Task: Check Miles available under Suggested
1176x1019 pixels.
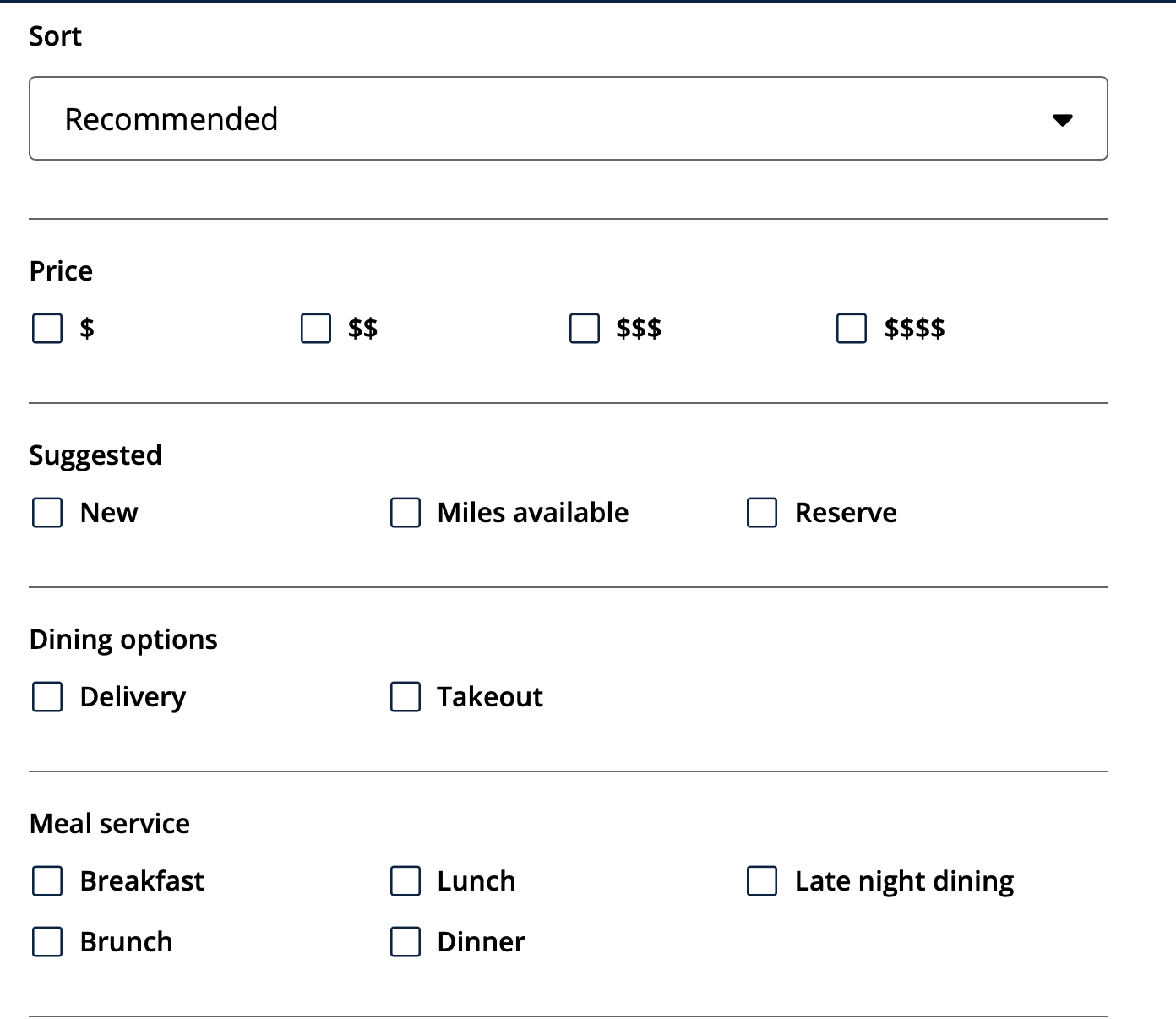Action: [x=405, y=512]
